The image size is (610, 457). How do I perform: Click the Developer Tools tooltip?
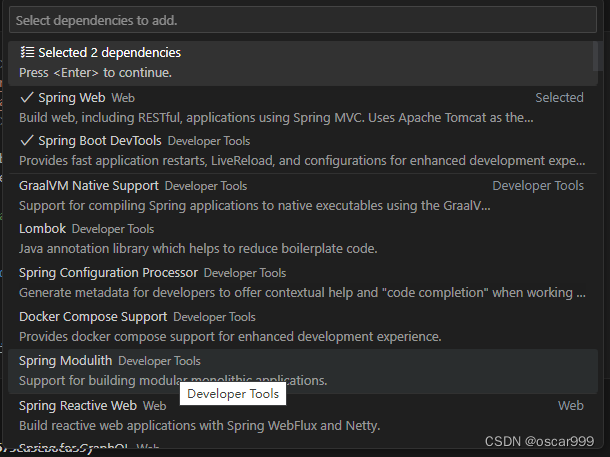tap(233, 394)
